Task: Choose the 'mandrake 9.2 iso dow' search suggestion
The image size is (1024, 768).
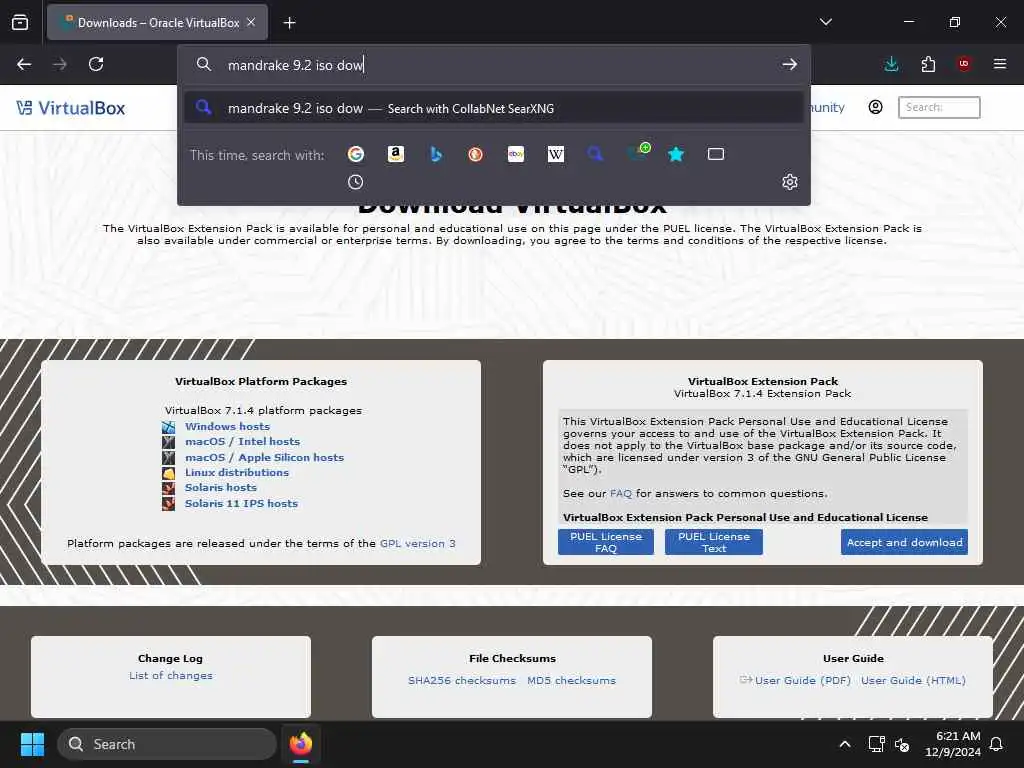Action: coord(494,108)
